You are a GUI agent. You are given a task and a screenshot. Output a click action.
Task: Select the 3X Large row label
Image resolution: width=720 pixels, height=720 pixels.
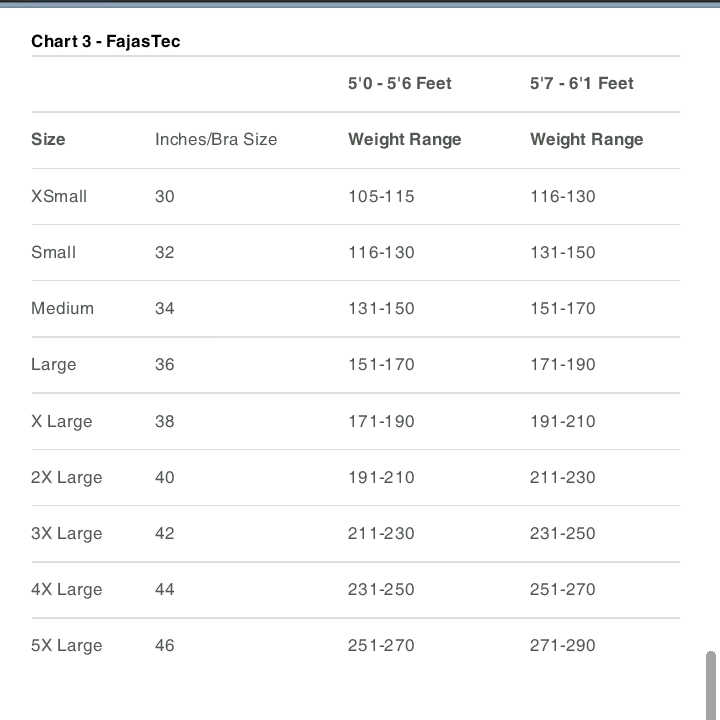[x=66, y=533]
